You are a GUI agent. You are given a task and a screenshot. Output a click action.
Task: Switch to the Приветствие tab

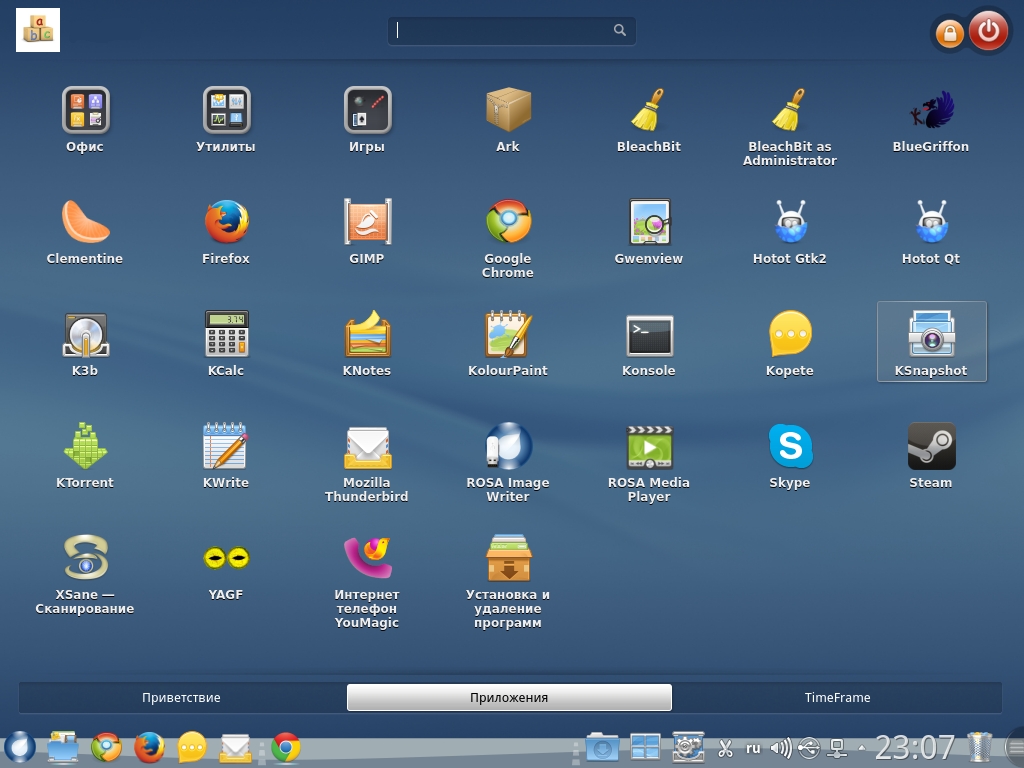(x=181, y=697)
